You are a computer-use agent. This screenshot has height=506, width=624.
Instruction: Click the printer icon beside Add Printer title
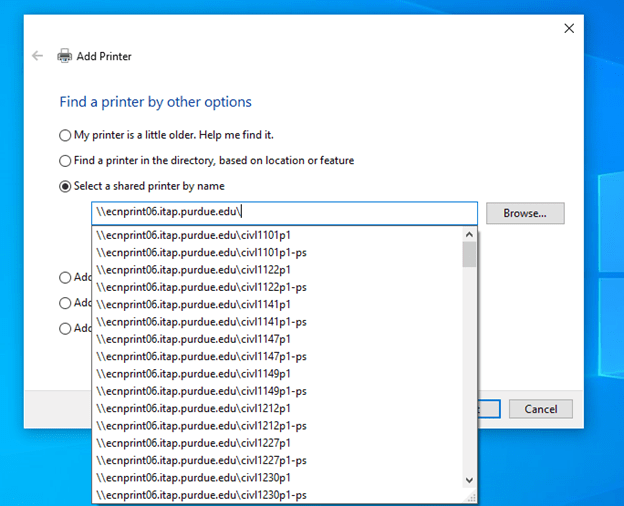pos(64,56)
